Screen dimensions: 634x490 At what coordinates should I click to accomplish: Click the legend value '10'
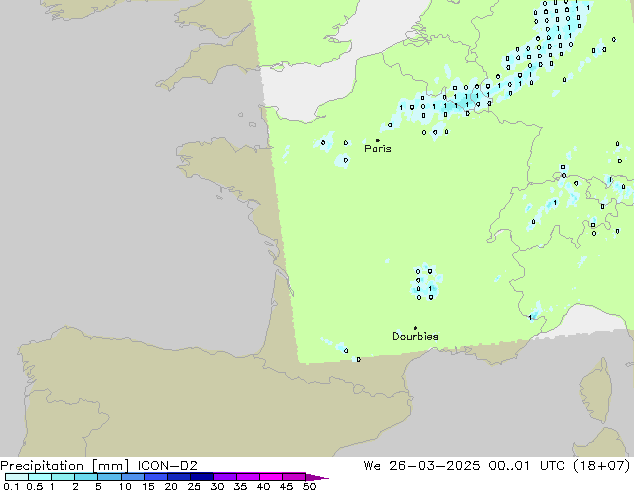pos(125,486)
